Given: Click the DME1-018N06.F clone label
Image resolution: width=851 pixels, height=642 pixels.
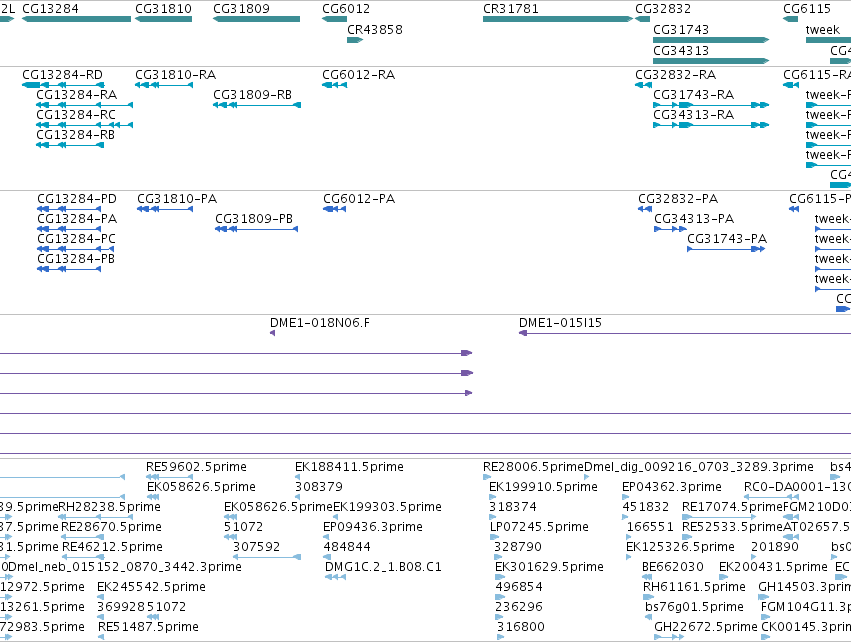Looking at the screenshot, I should tap(320, 323).
